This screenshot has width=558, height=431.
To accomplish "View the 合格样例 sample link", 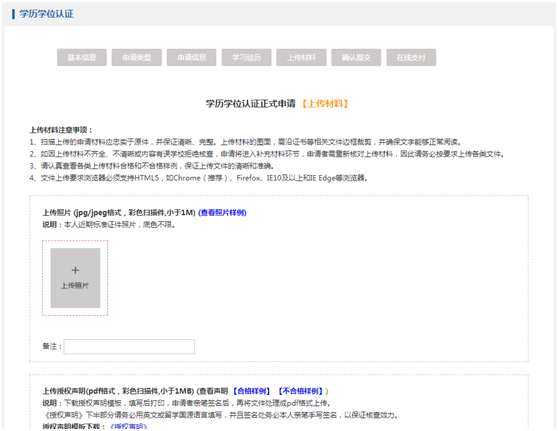I will click(252, 391).
